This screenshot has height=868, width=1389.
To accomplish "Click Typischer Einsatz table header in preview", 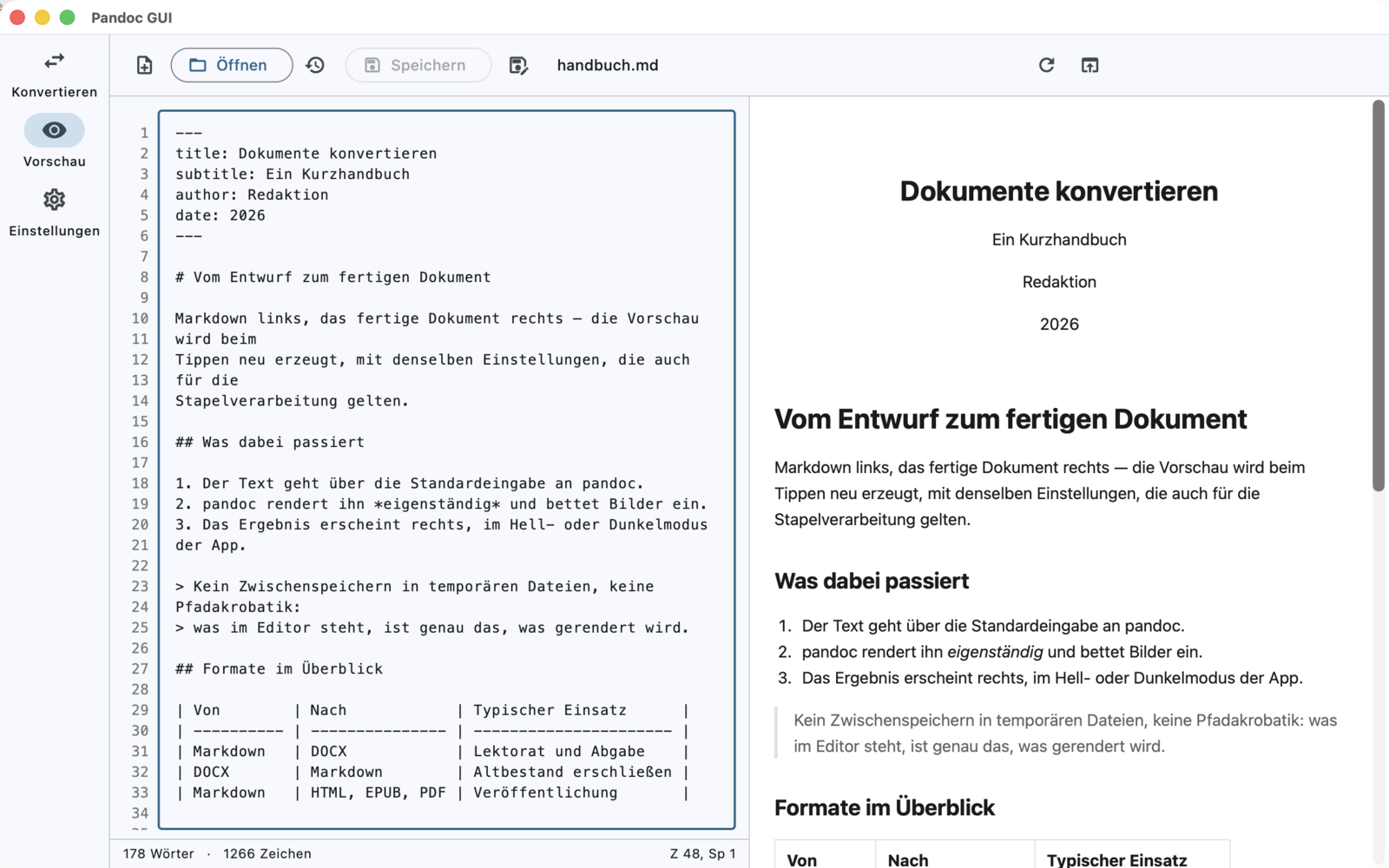I will click(x=1116, y=860).
